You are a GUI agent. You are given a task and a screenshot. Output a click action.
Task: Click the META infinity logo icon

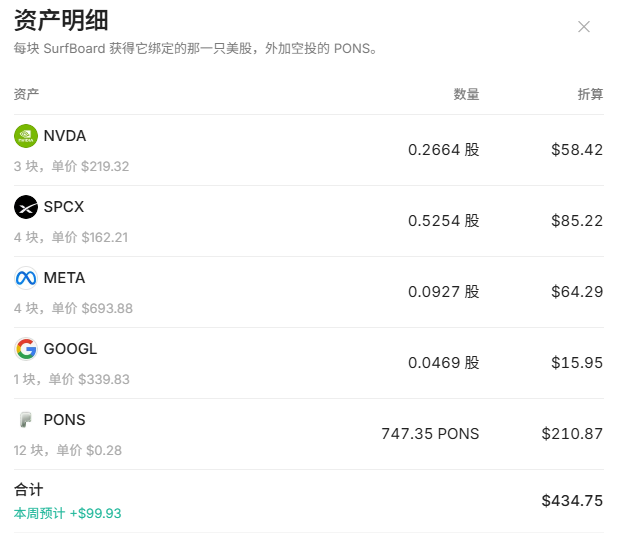(x=26, y=278)
